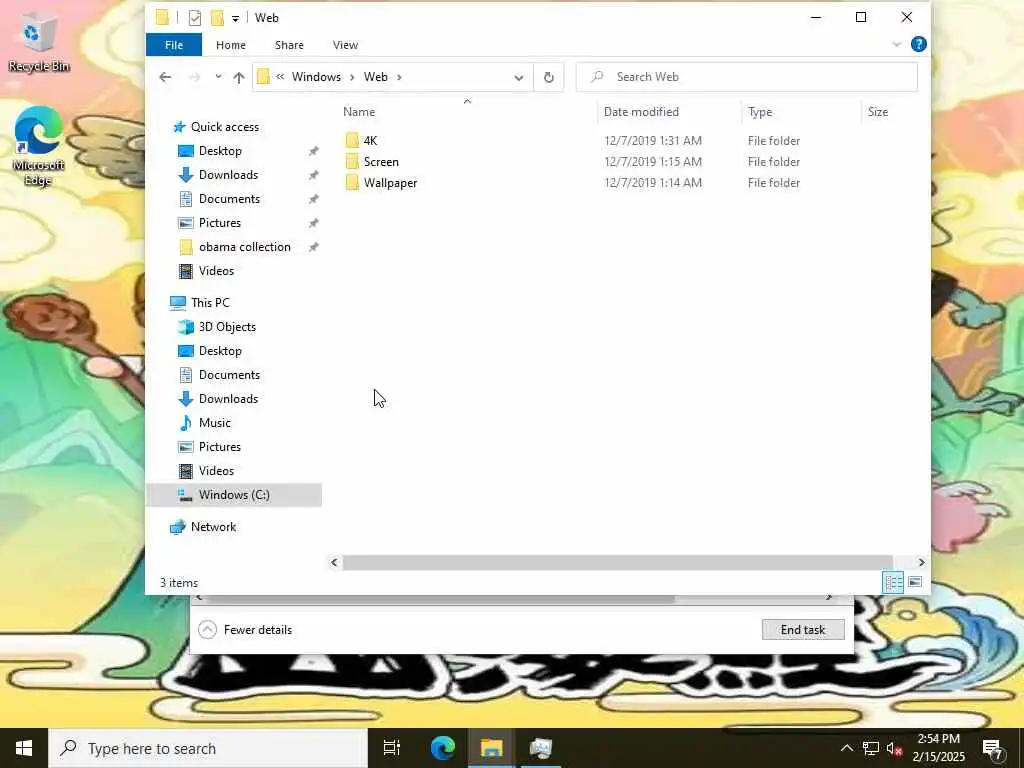
Task: Click the New folder quick access toolbar icon
Action: 217,18
